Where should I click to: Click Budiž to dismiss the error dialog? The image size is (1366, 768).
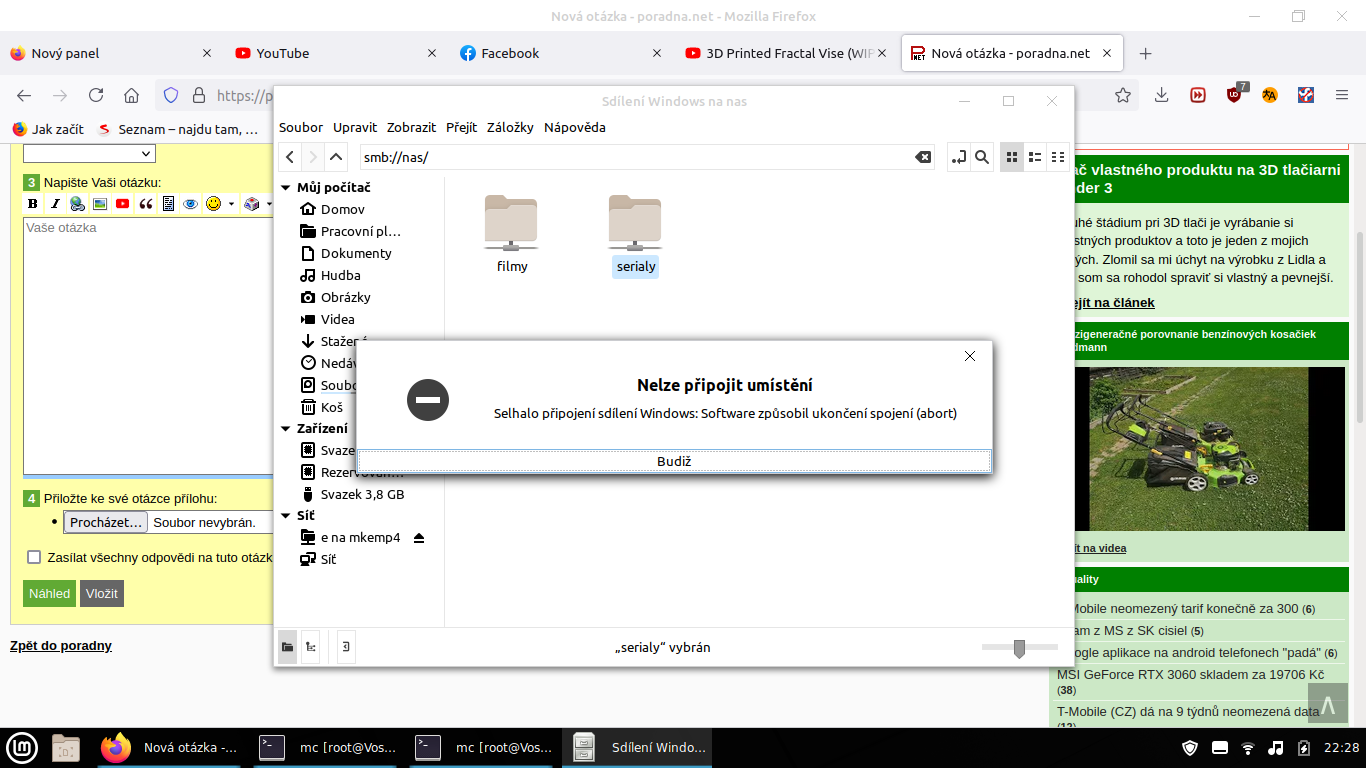click(x=674, y=461)
